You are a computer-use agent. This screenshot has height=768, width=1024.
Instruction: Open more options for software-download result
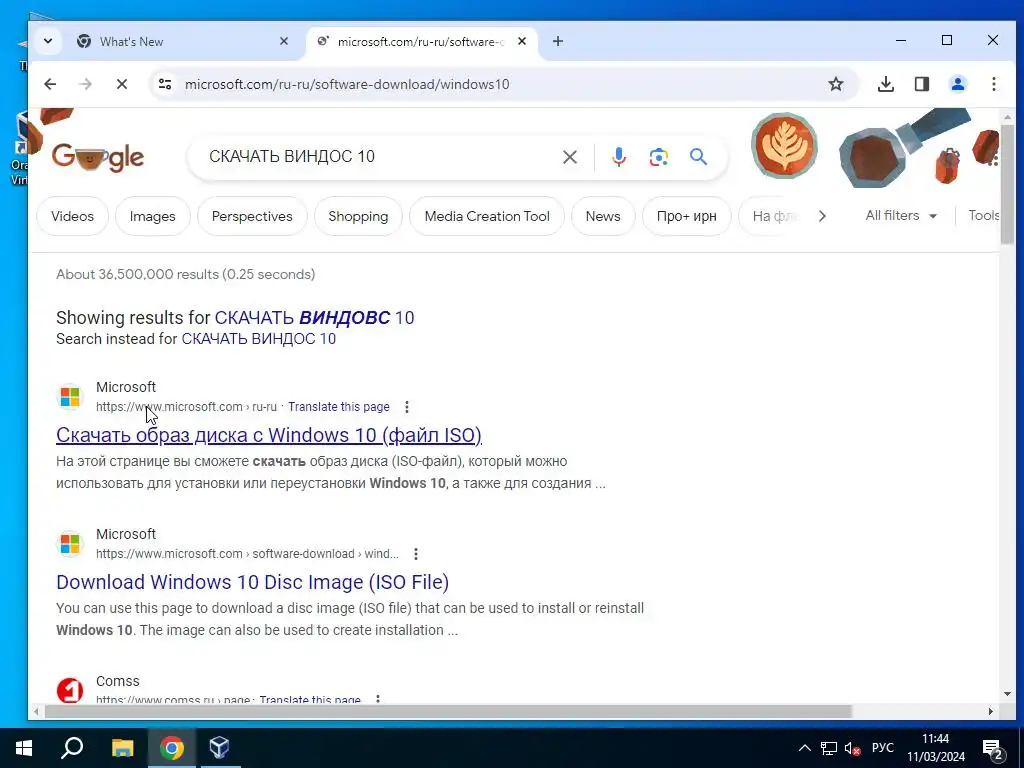tap(416, 554)
